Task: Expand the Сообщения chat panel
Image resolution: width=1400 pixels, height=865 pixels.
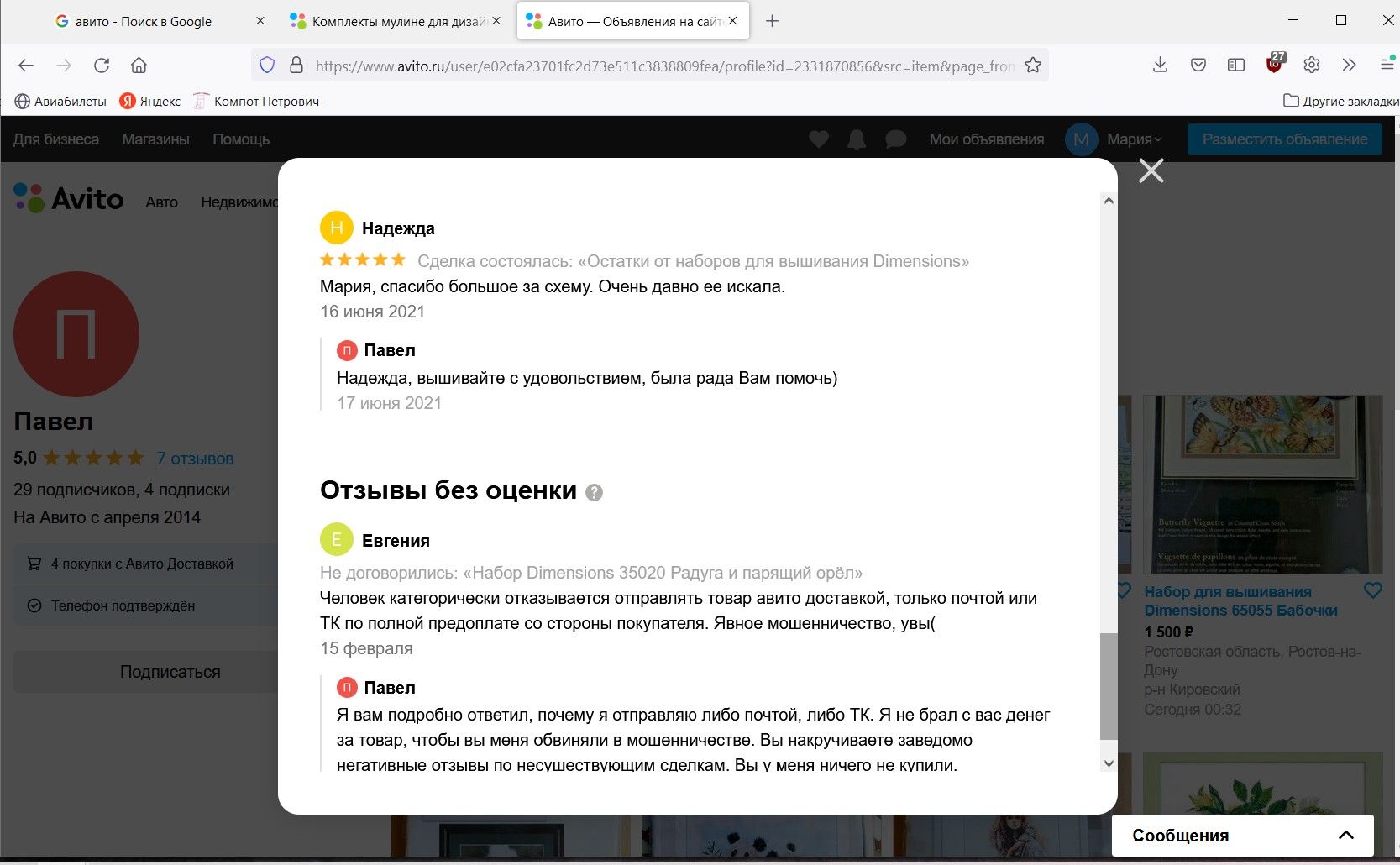Action: coord(1345,835)
